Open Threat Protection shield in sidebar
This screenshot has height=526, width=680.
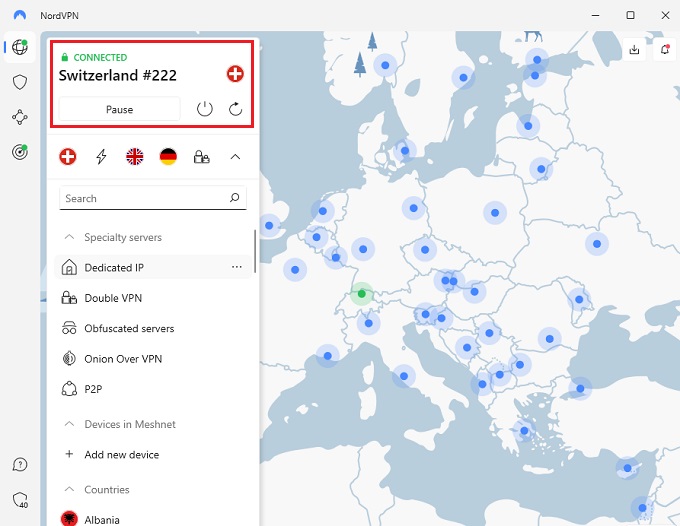pos(20,82)
